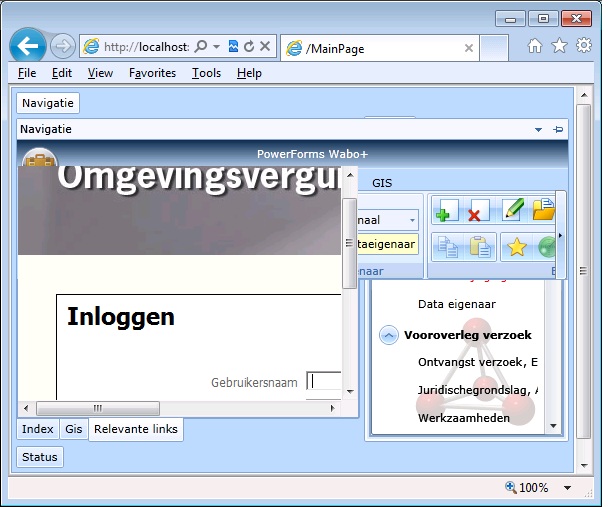This screenshot has width=614, height=507.
Task: Open the combo box ending in 'naal'
Action: tap(388, 220)
